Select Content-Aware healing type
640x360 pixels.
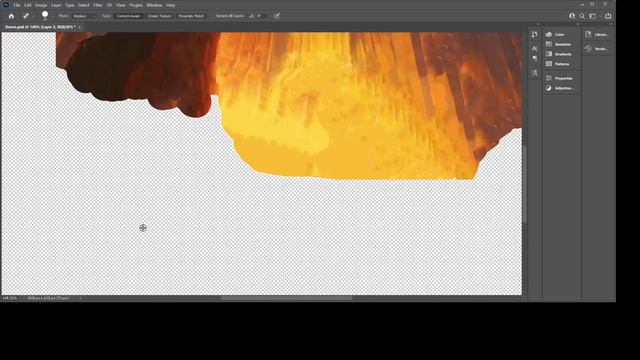coord(128,16)
